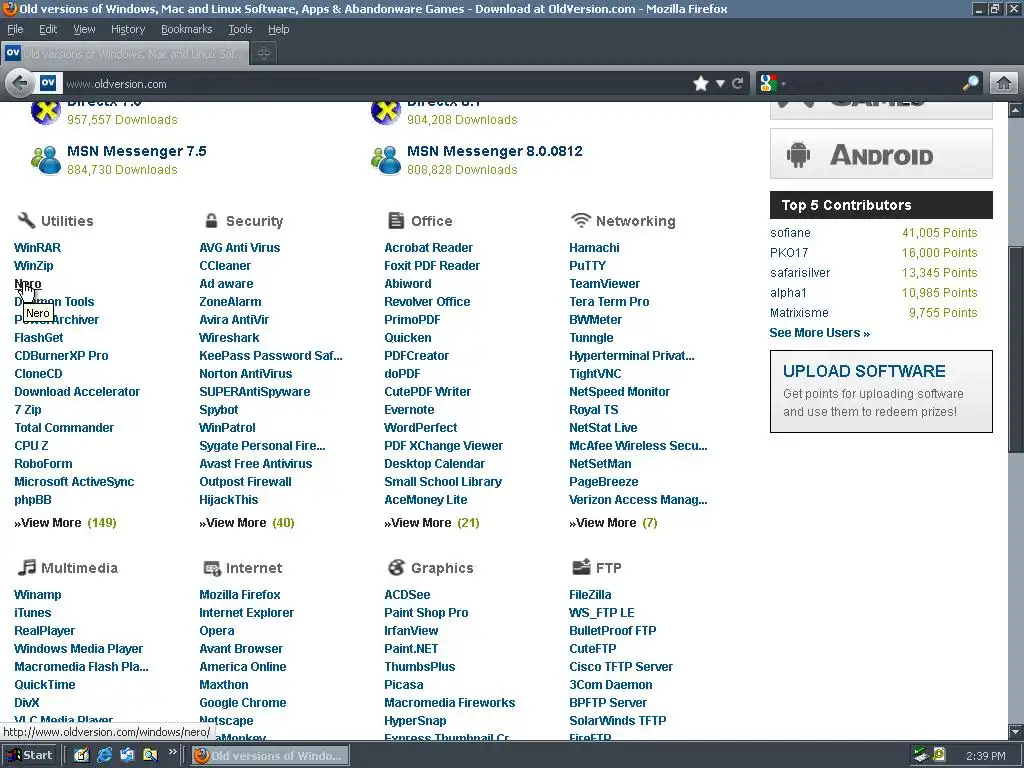Expand quick launch overflow chevron
The height and width of the screenshot is (768, 1024).
pyautogui.click(x=172, y=752)
